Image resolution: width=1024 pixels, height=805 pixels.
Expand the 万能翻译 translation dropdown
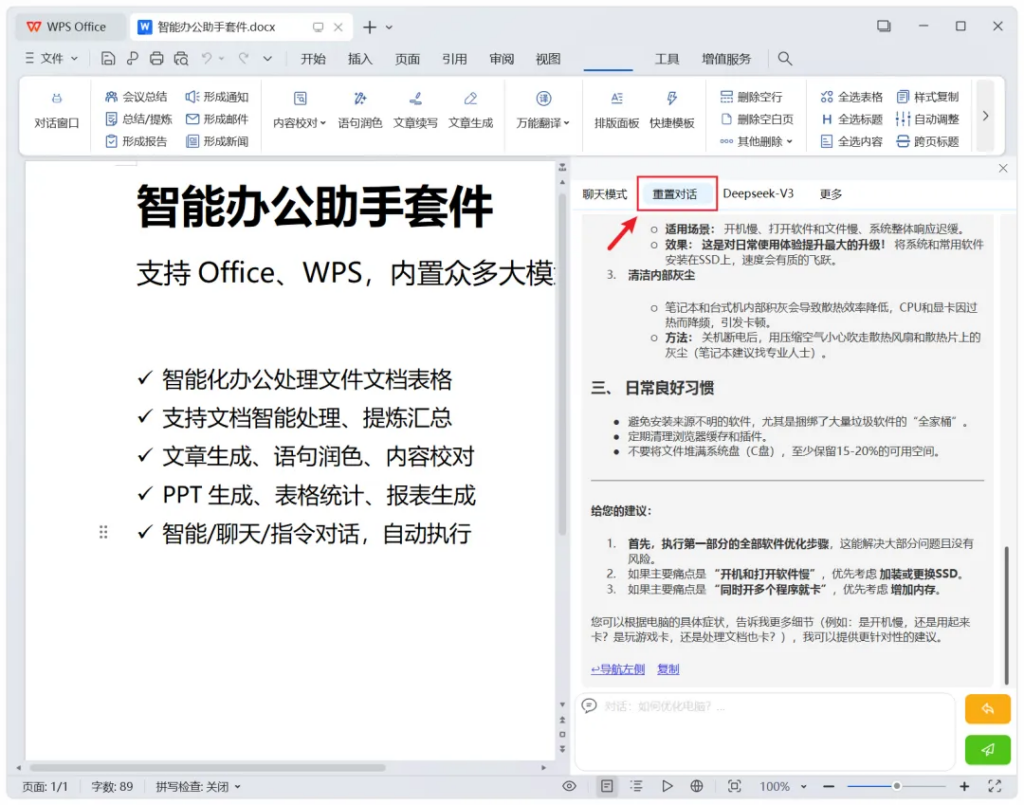click(x=543, y=123)
